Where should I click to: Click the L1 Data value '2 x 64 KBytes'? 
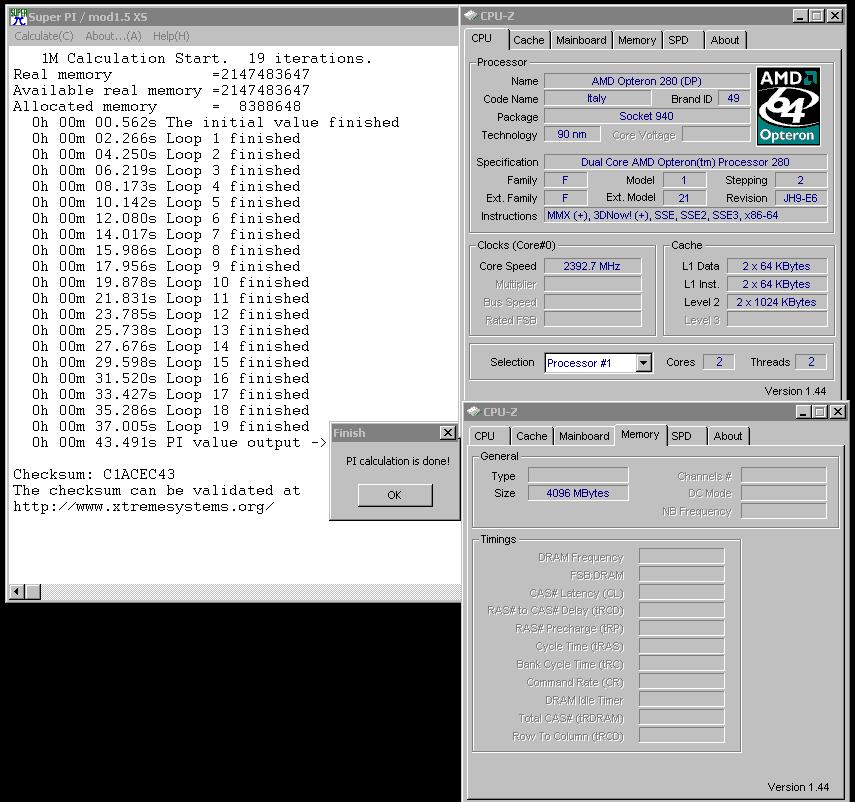pyautogui.click(x=776, y=266)
